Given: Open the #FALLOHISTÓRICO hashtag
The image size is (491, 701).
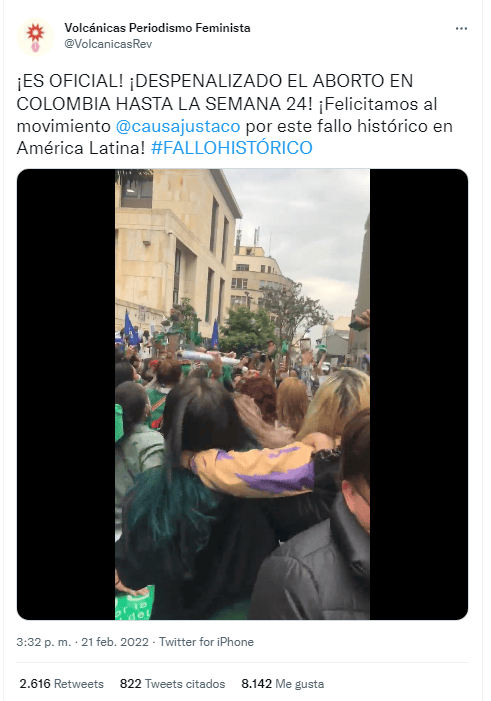Looking at the screenshot, I should pos(232,148).
